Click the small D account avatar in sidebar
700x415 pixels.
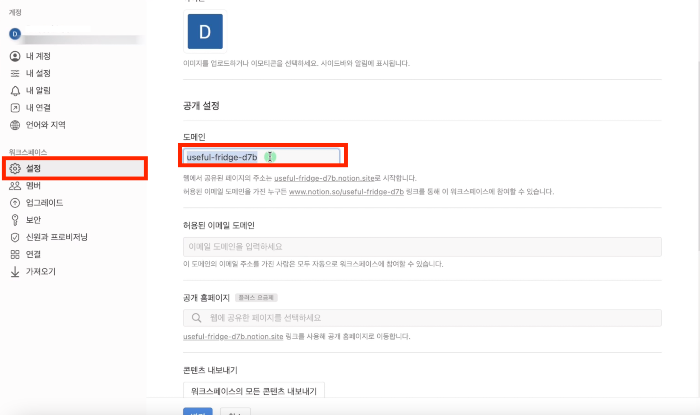pos(15,34)
